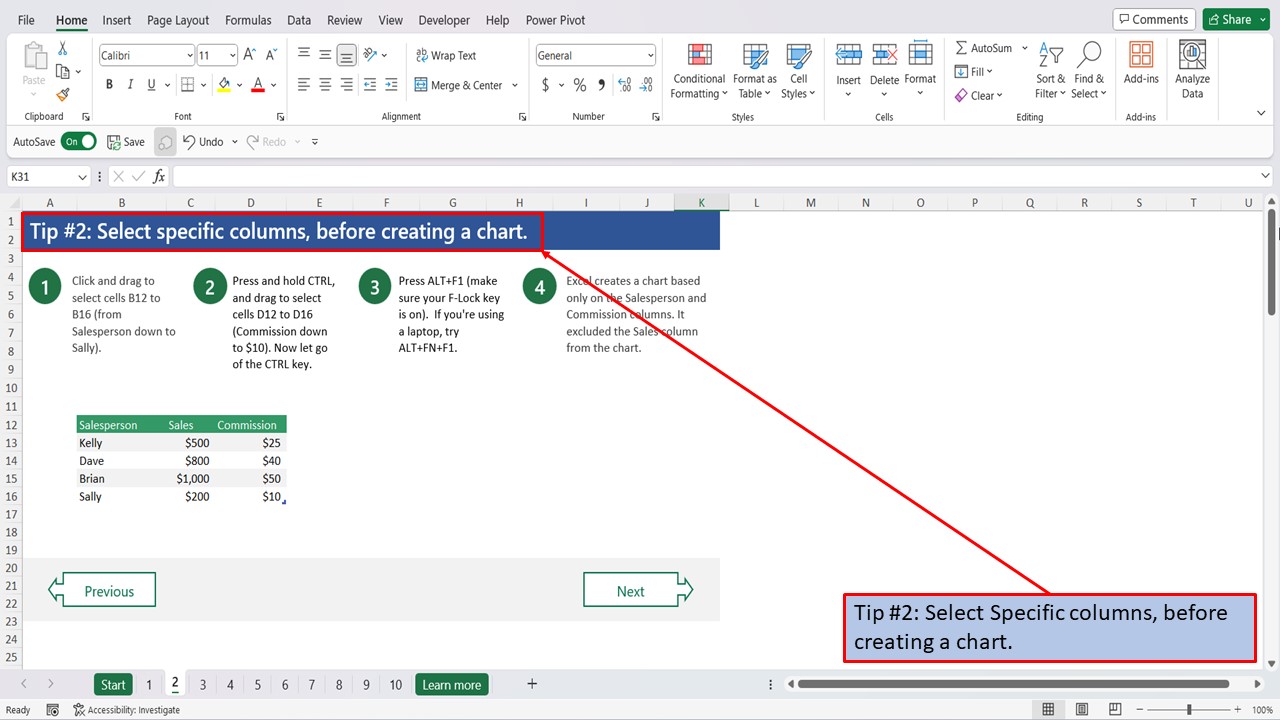
Task: Select the AutoSum function
Action: pyautogui.click(x=985, y=47)
